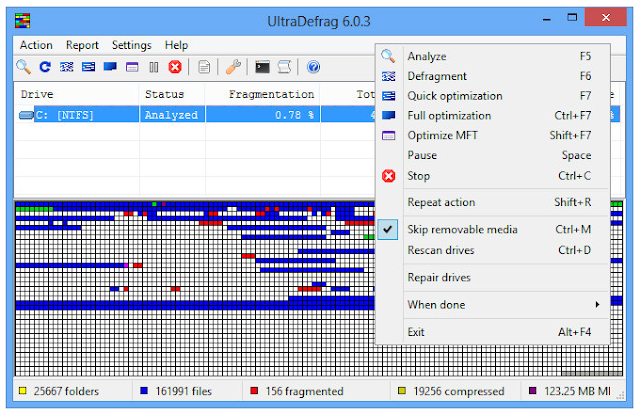Screen dimensions: 640x415
Task: Click the boot time script toolbar icon
Action: click(284, 67)
